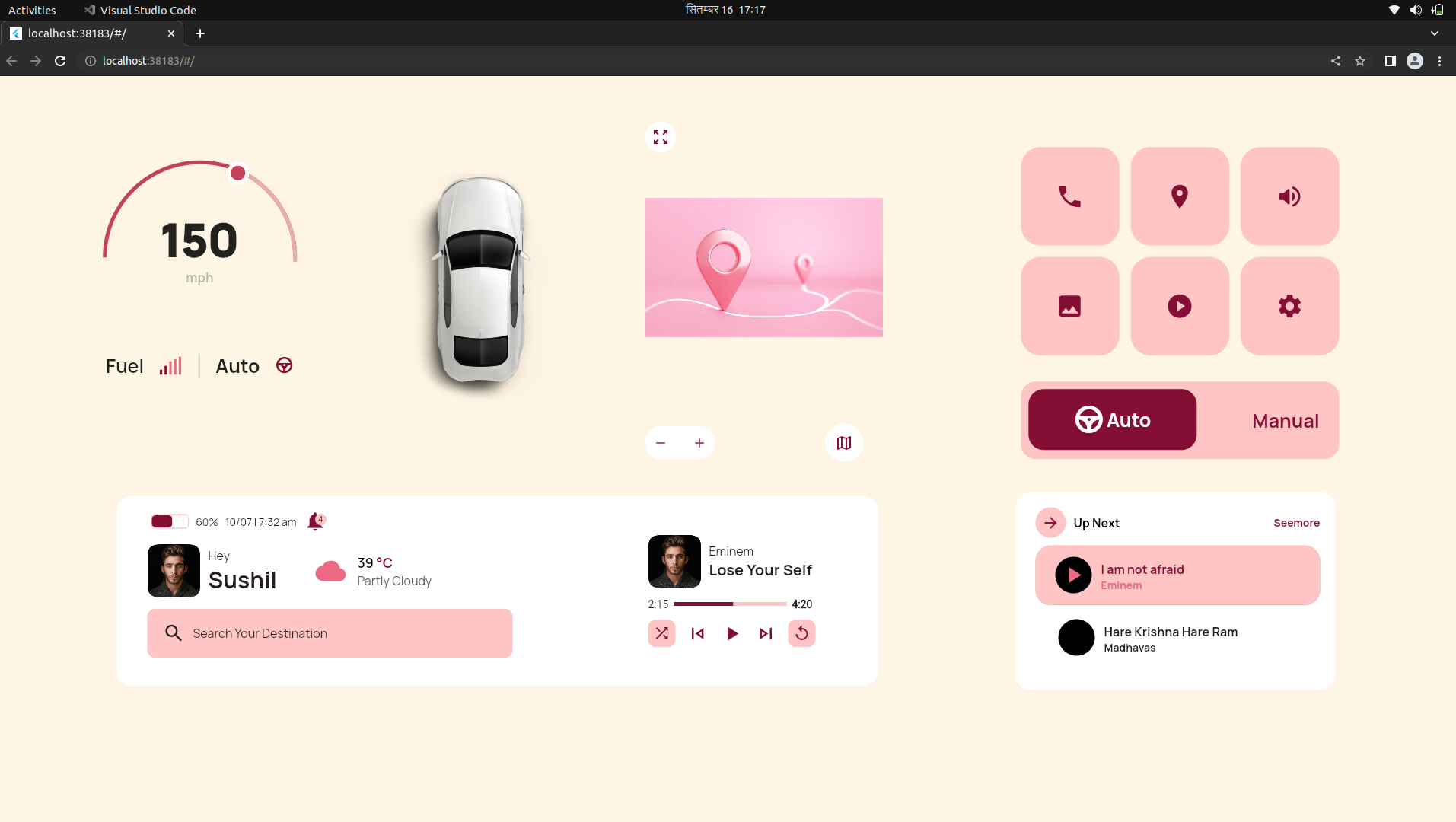Open the browser three-dot menu
The height and width of the screenshot is (822, 1456).
click(x=1439, y=61)
